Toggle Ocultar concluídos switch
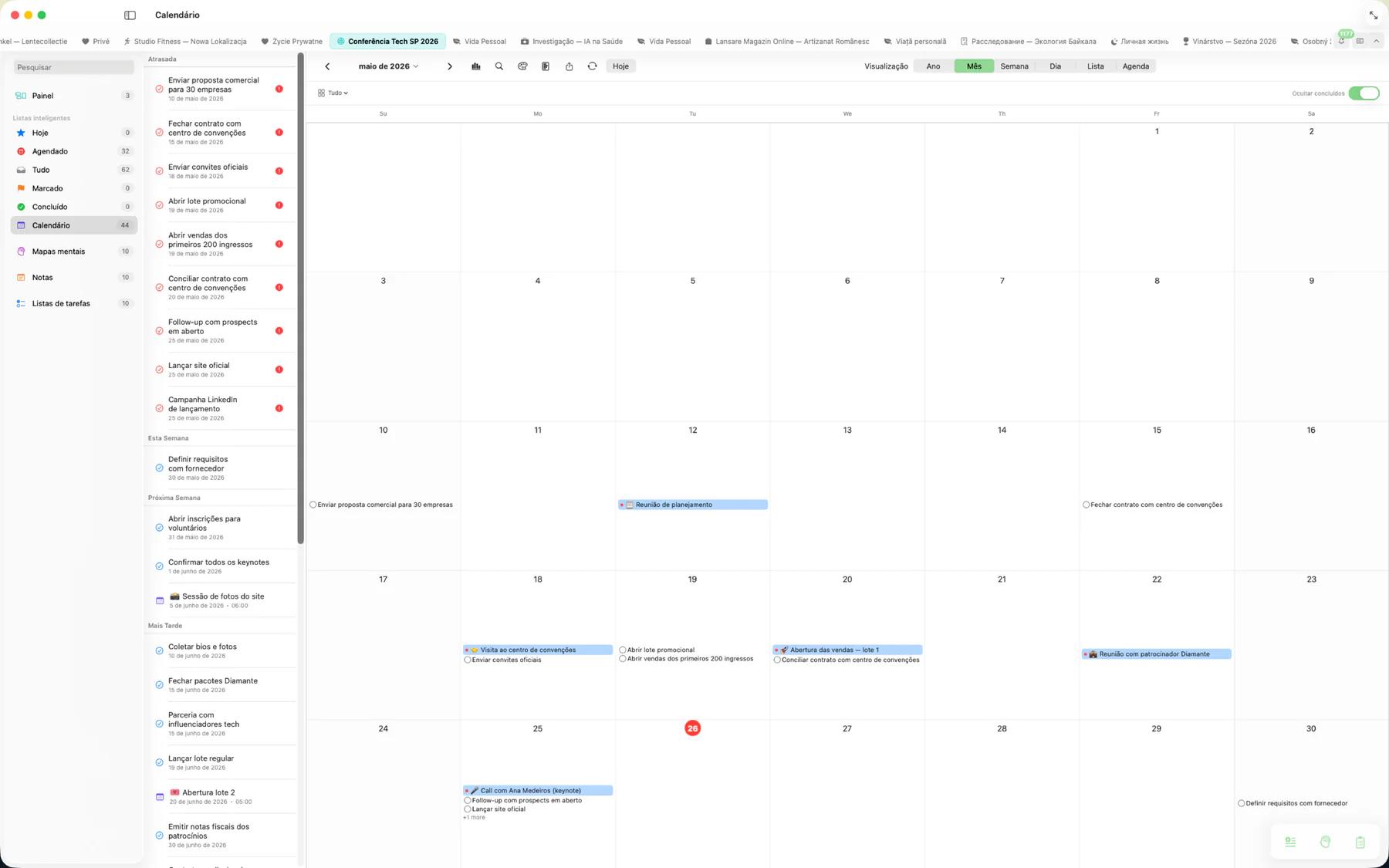The height and width of the screenshot is (868, 1389). (x=1364, y=93)
